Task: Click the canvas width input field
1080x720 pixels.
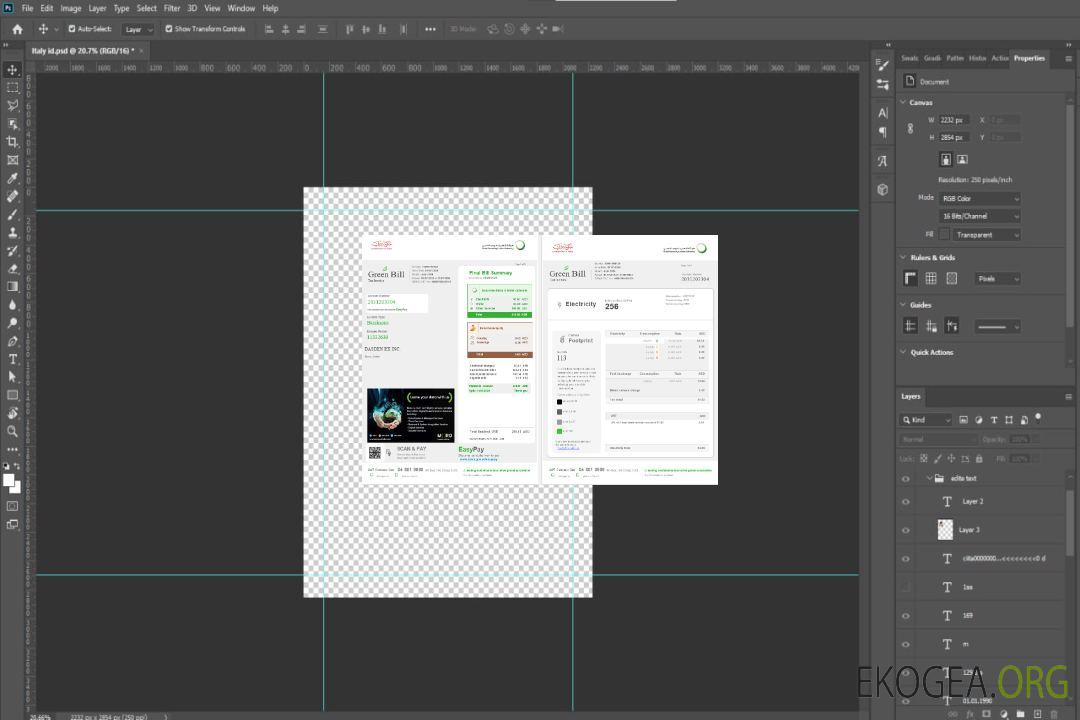Action: pyautogui.click(x=954, y=120)
